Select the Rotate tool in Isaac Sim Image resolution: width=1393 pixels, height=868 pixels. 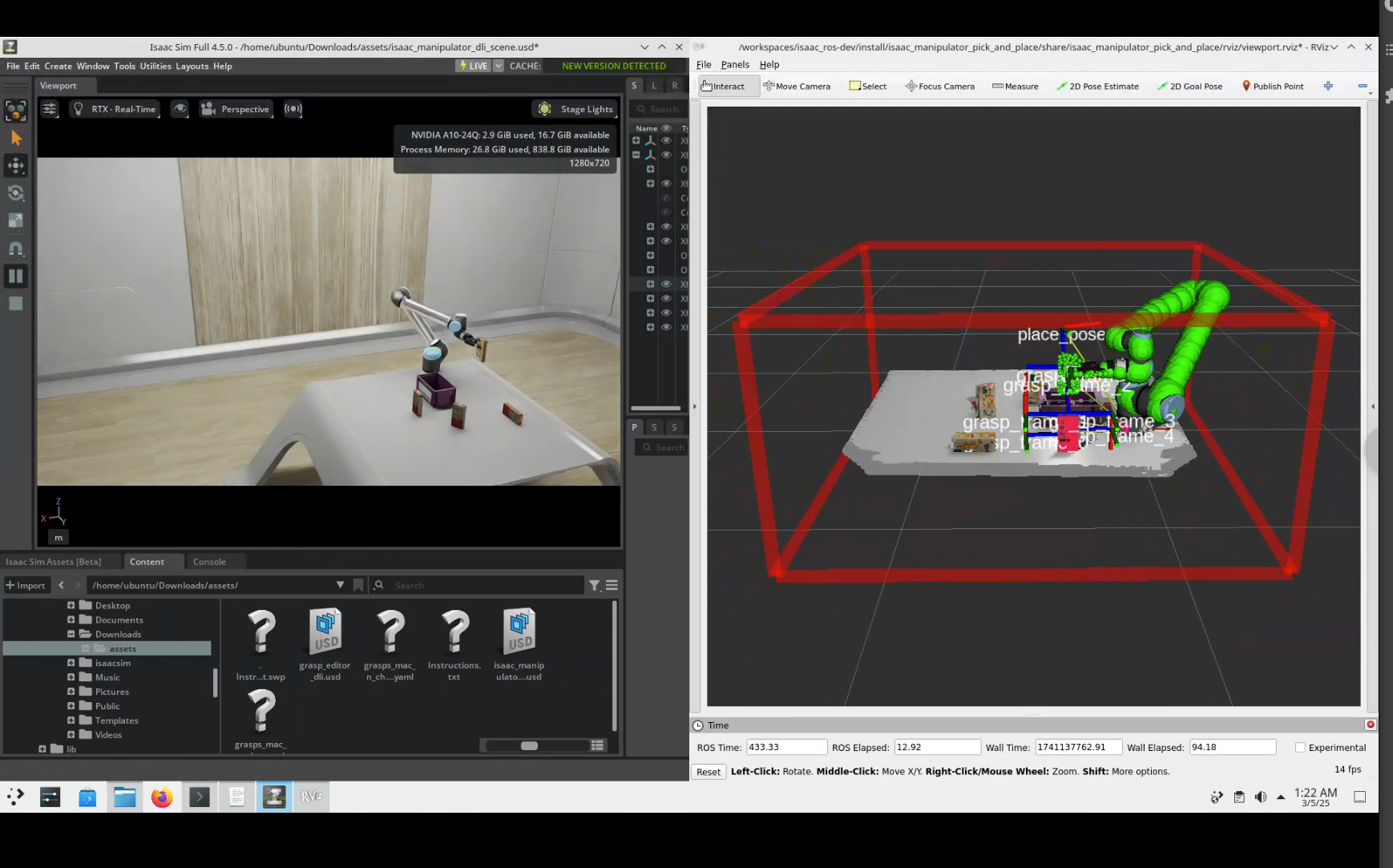(16, 192)
